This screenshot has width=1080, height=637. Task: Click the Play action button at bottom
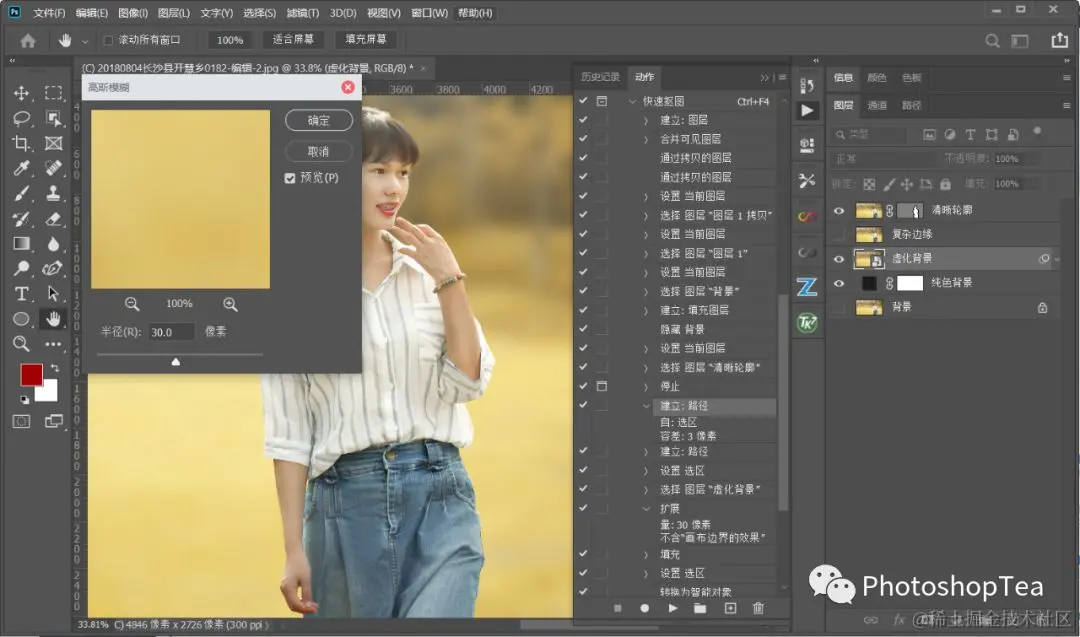coord(673,608)
